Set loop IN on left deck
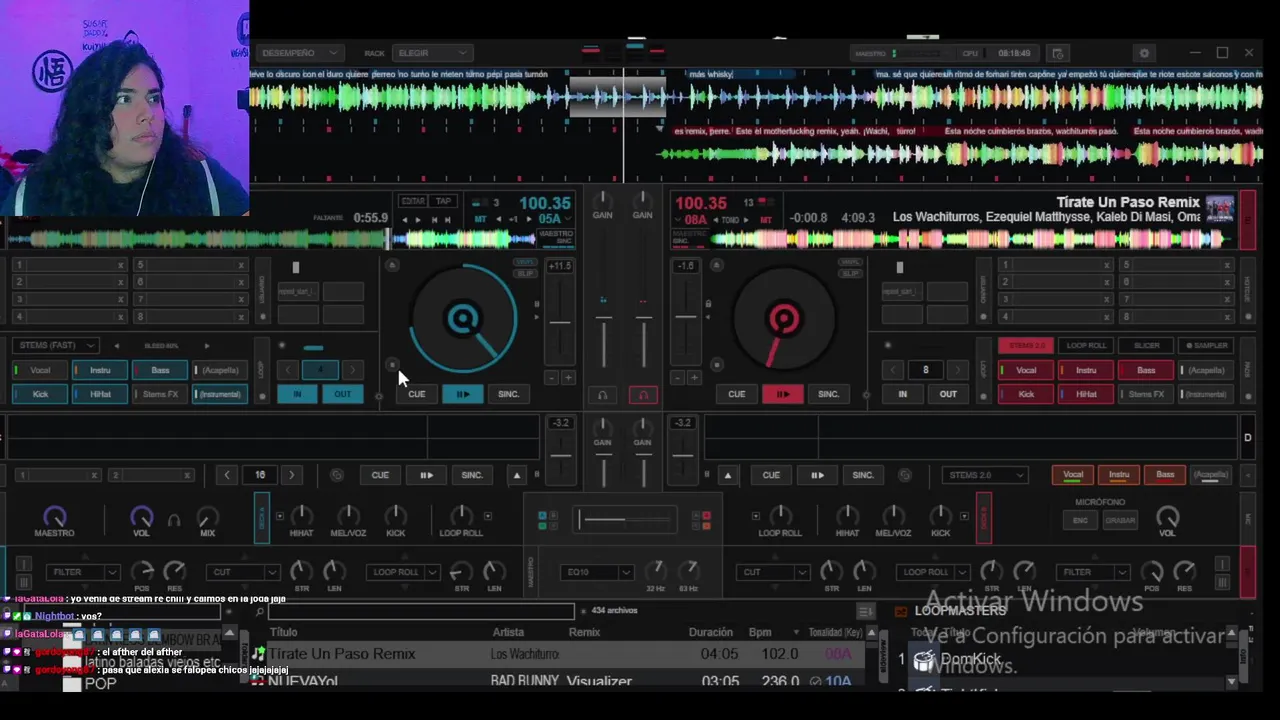The width and height of the screenshot is (1280, 720). coord(297,394)
